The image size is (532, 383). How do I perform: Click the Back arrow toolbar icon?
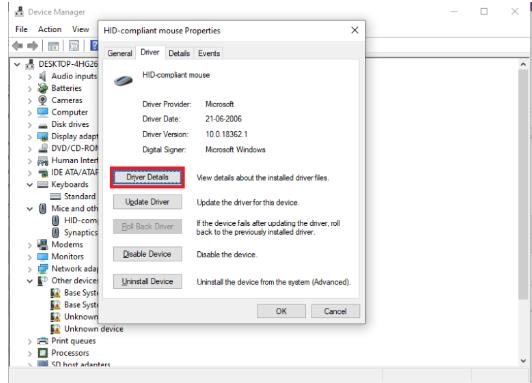coord(18,45)
